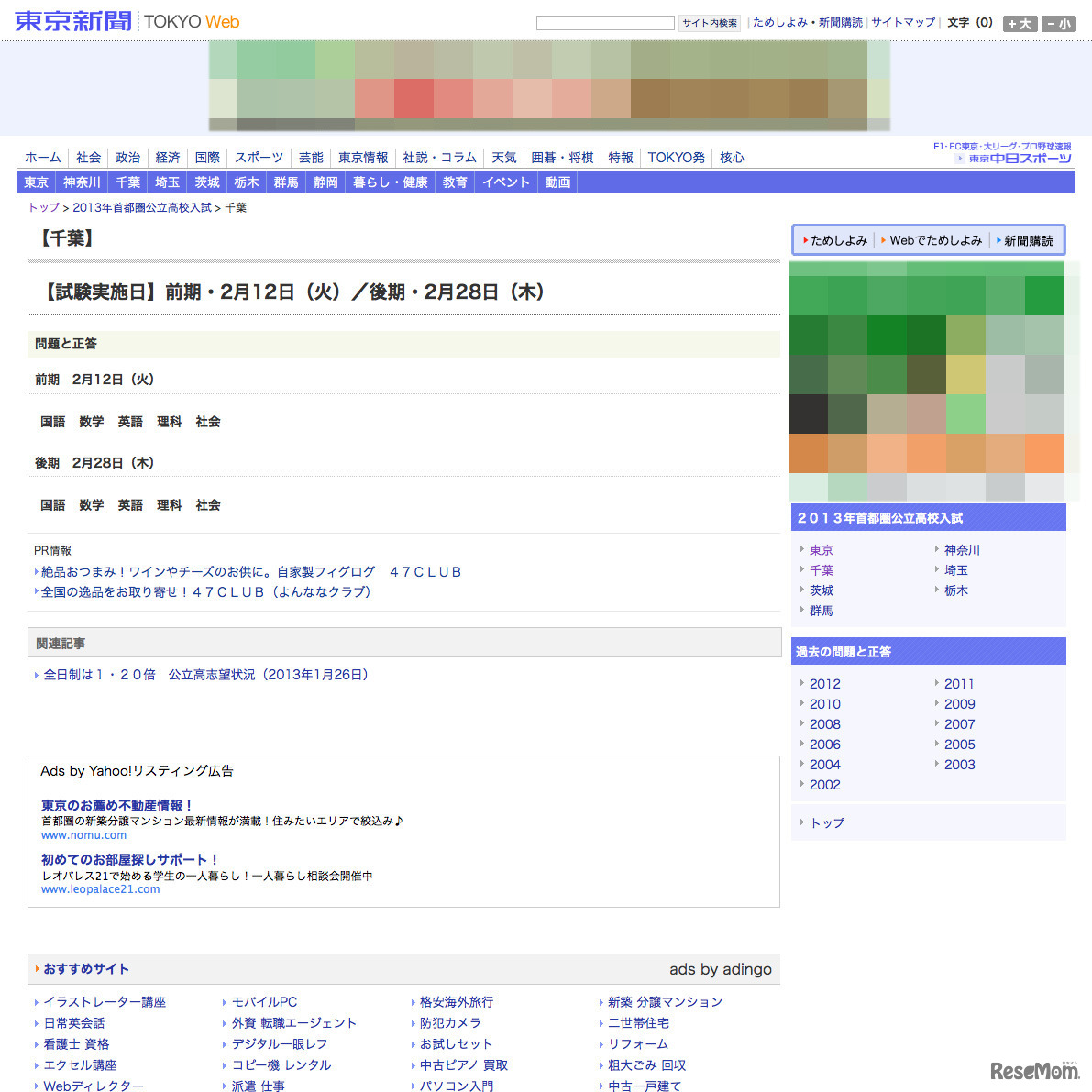
Task: Open 千葉 in 2013年 exam sidebar list
Action: pyautogui.click(x=822, y=570)
